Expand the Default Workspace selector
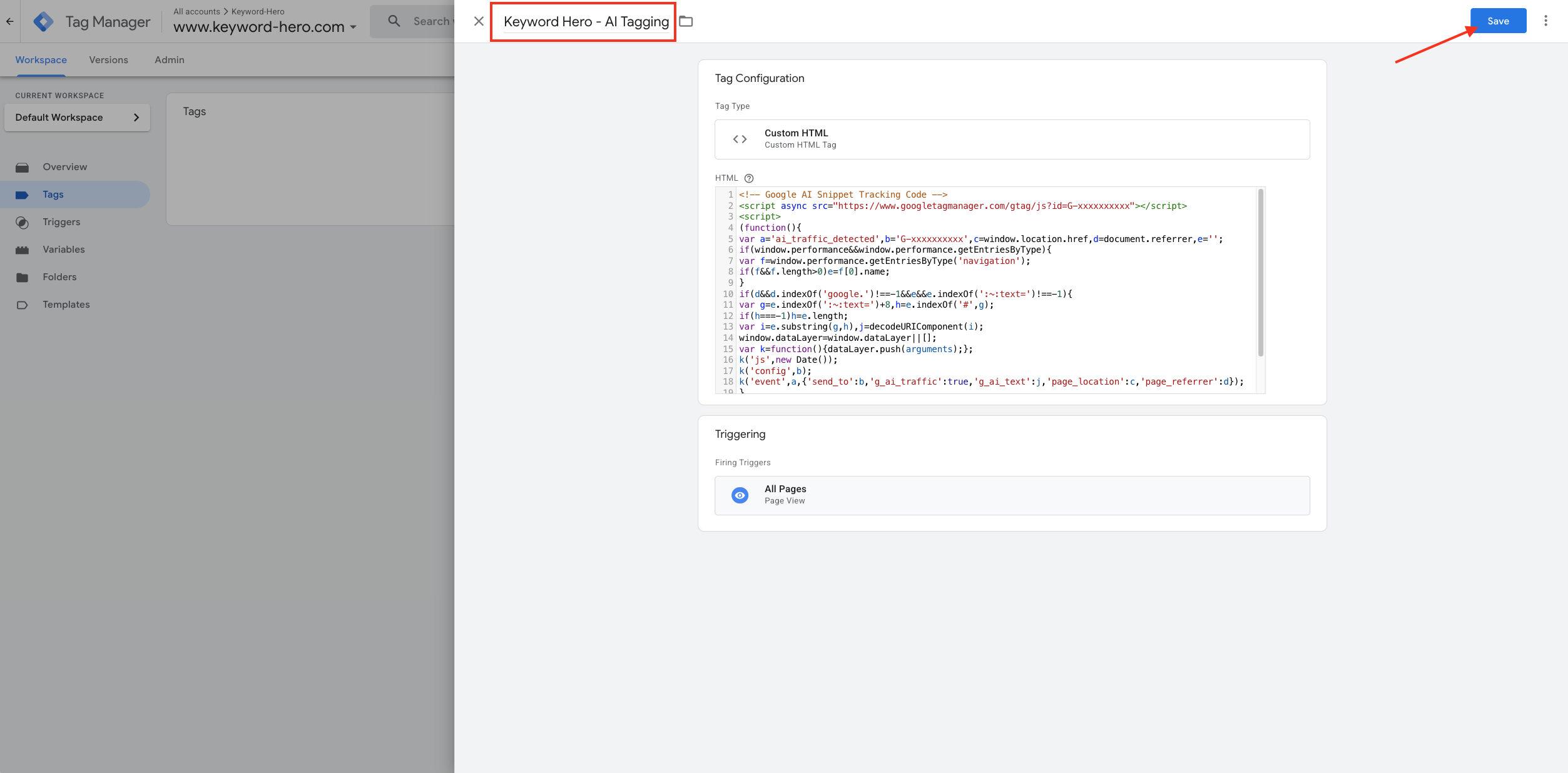 click(77, 118)
